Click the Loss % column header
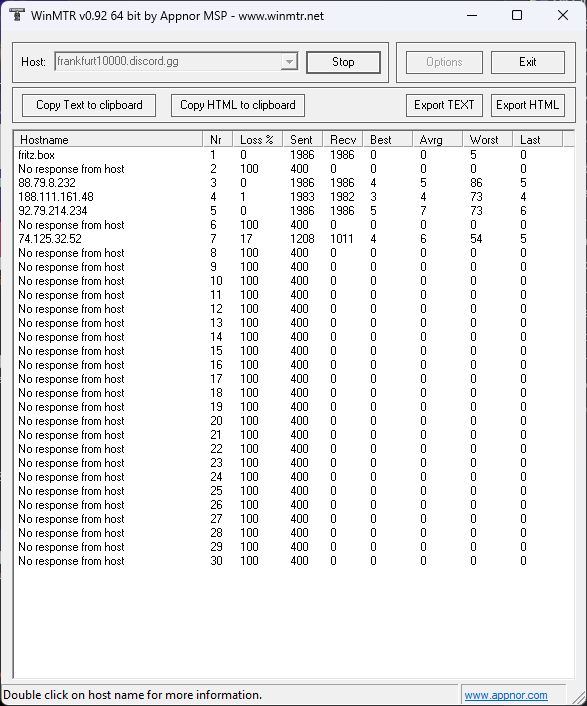 [257, 140]
